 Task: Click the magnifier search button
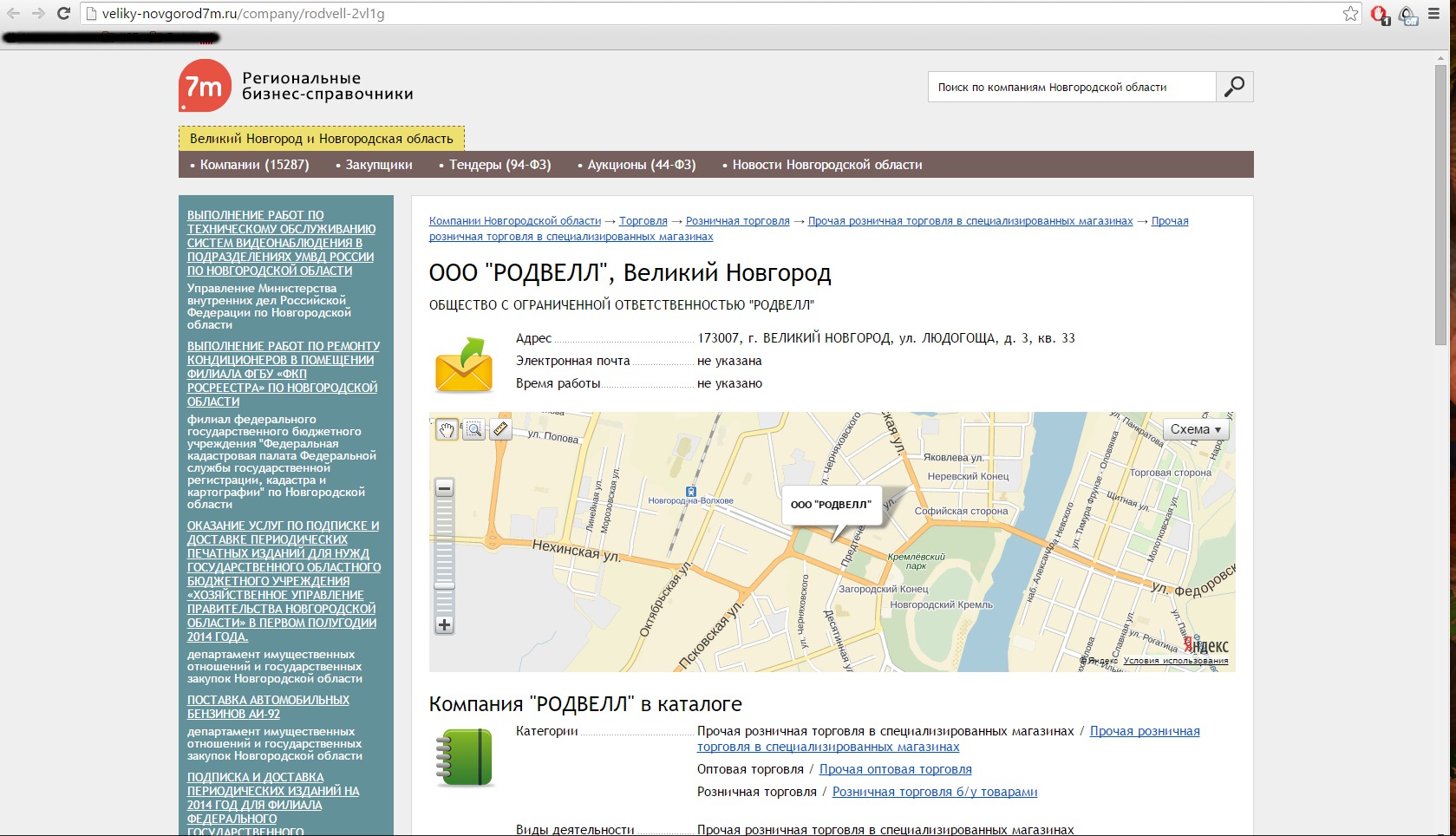tap(1234, 87)
